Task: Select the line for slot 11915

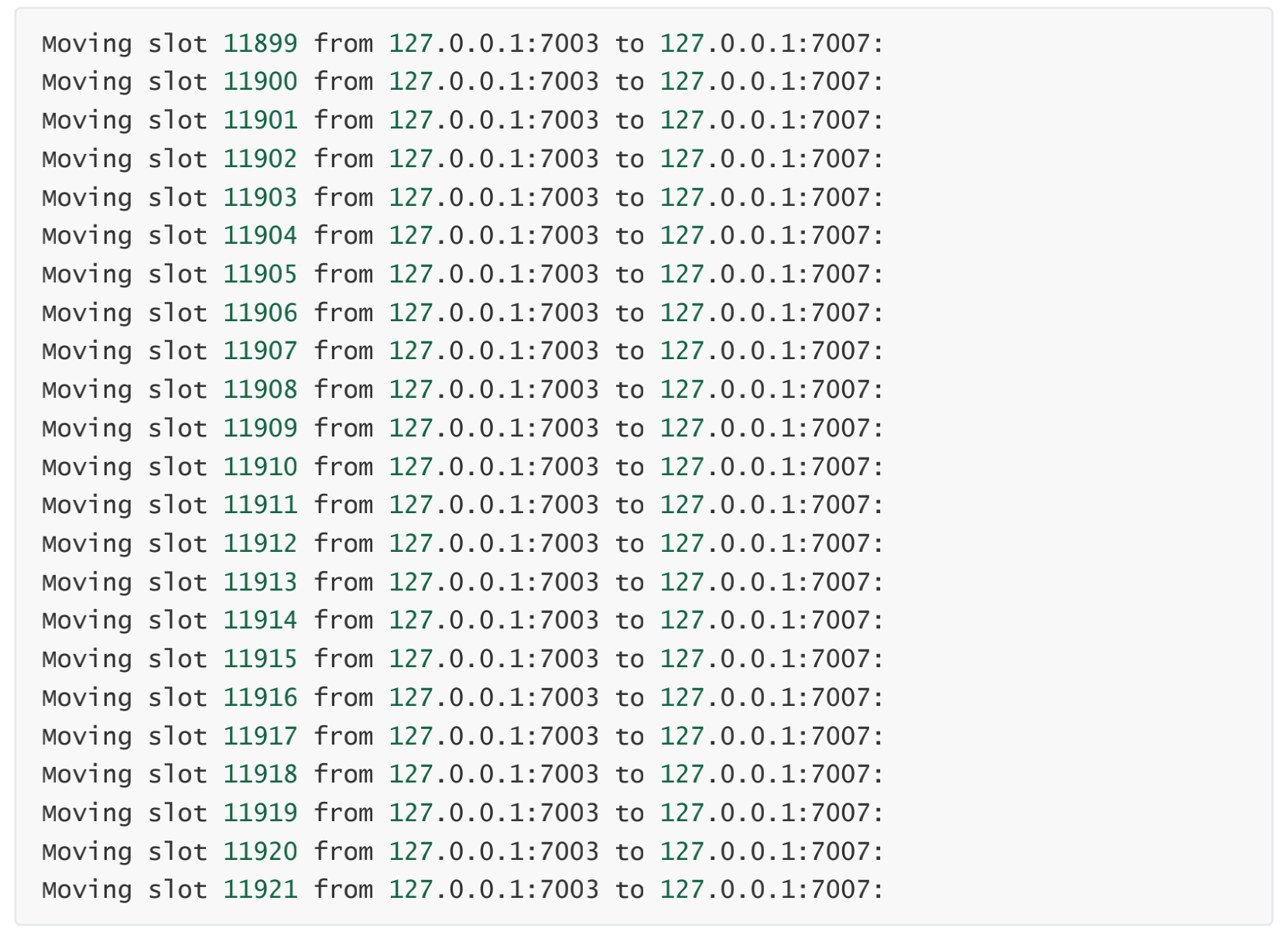Action: tap(463, 659)
